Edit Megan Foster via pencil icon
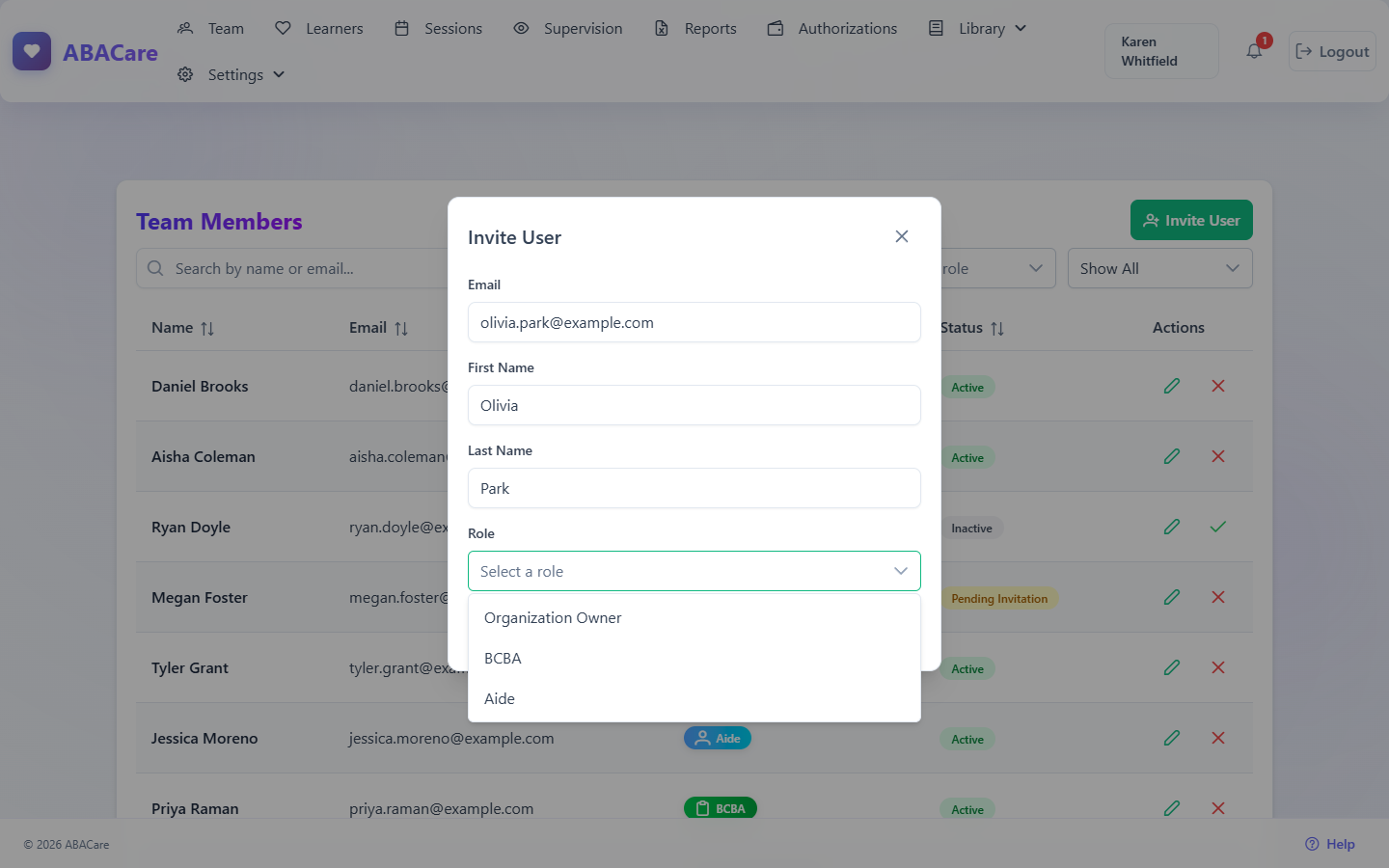Viewport: 1389px width, 868px height. pyautogui.click(x=1172, y=597)
